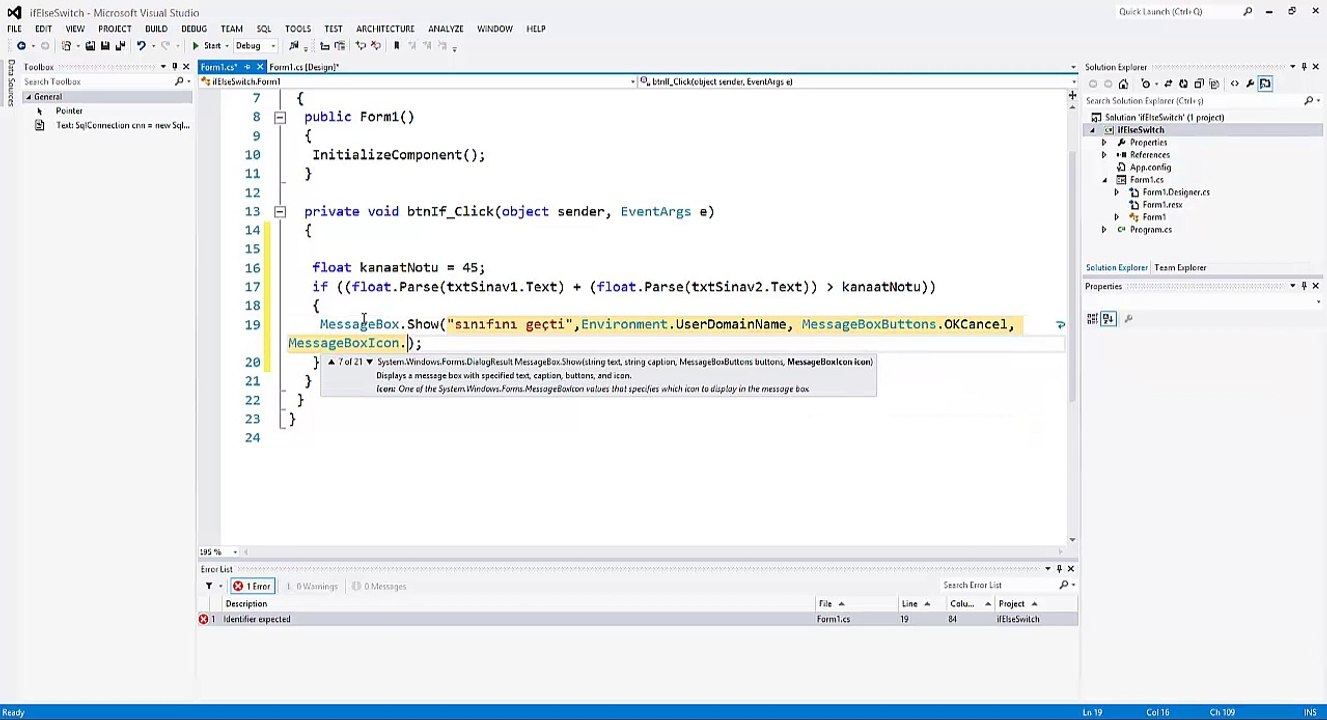Collapse the btnIf_Click method at line 13
Screen dimensions: 1327x720
click(x=280, y=212)
